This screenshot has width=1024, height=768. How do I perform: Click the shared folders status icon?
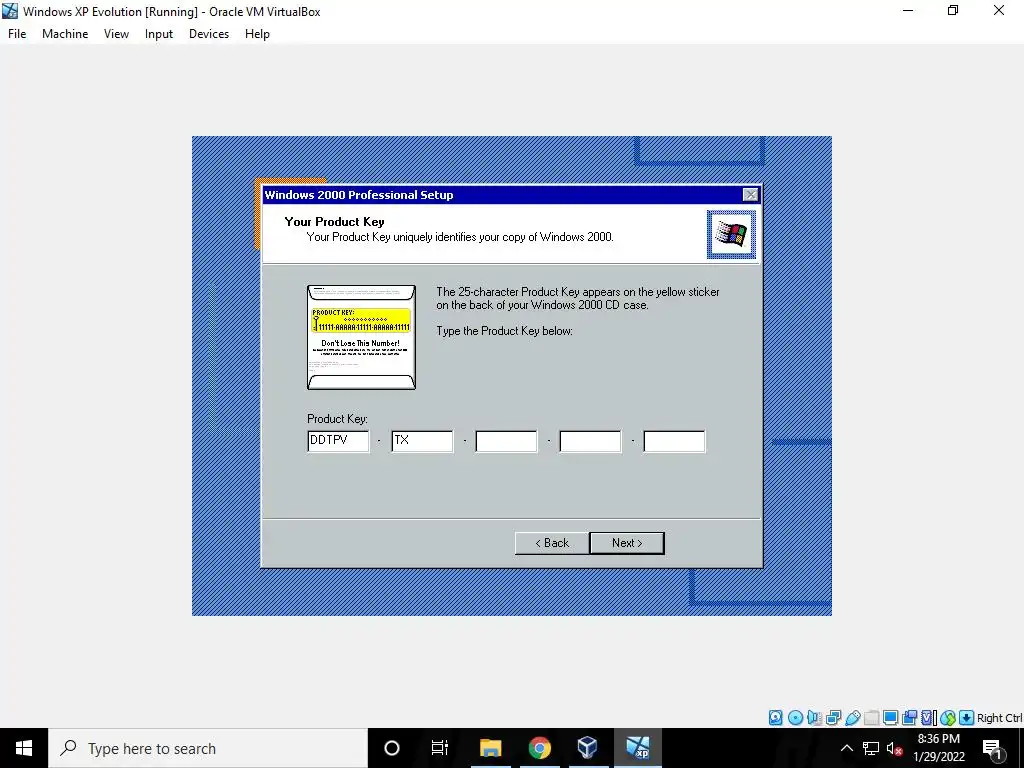click(x=871, y=718)
